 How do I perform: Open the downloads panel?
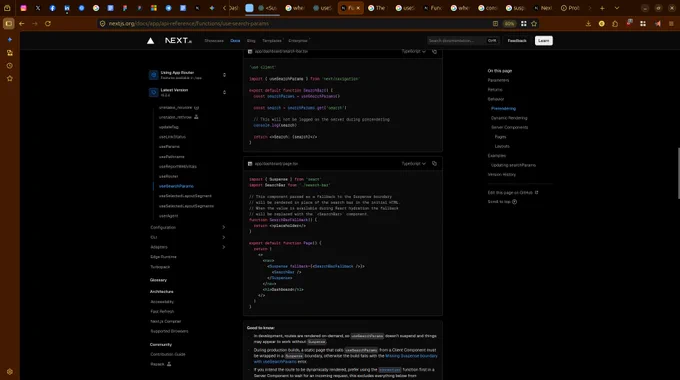click(x=588, y=23)
